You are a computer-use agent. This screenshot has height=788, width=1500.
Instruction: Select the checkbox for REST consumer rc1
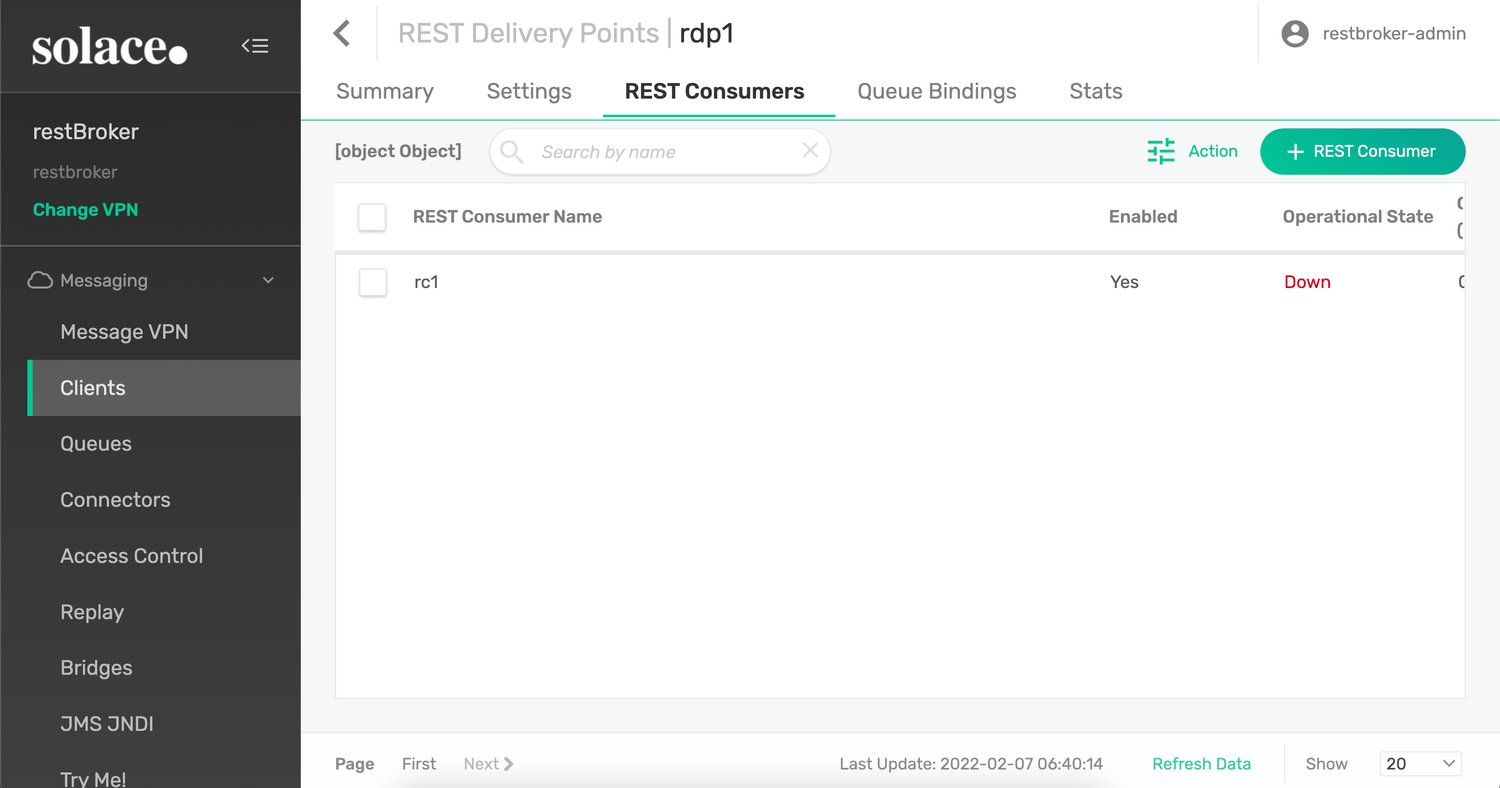point(372,282)
